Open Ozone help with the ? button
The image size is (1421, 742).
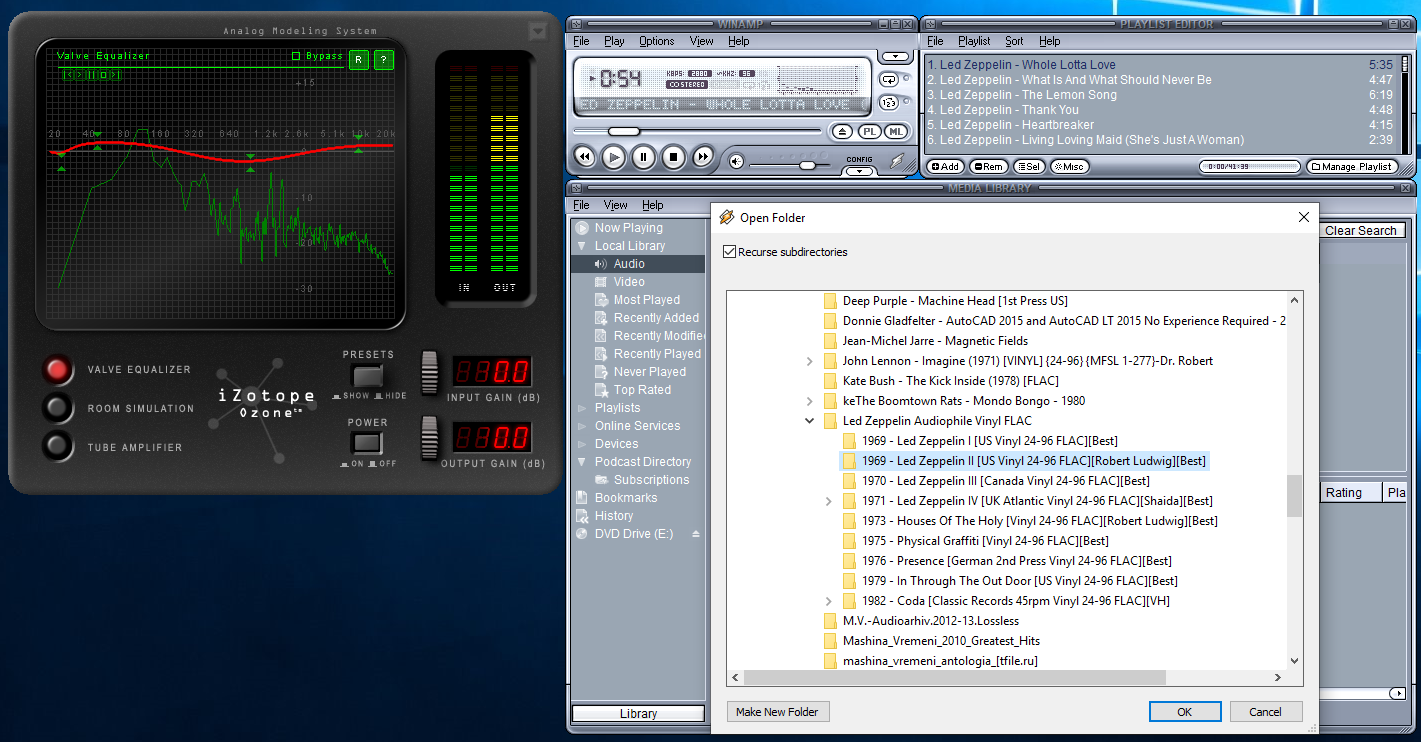coord(384,59)
